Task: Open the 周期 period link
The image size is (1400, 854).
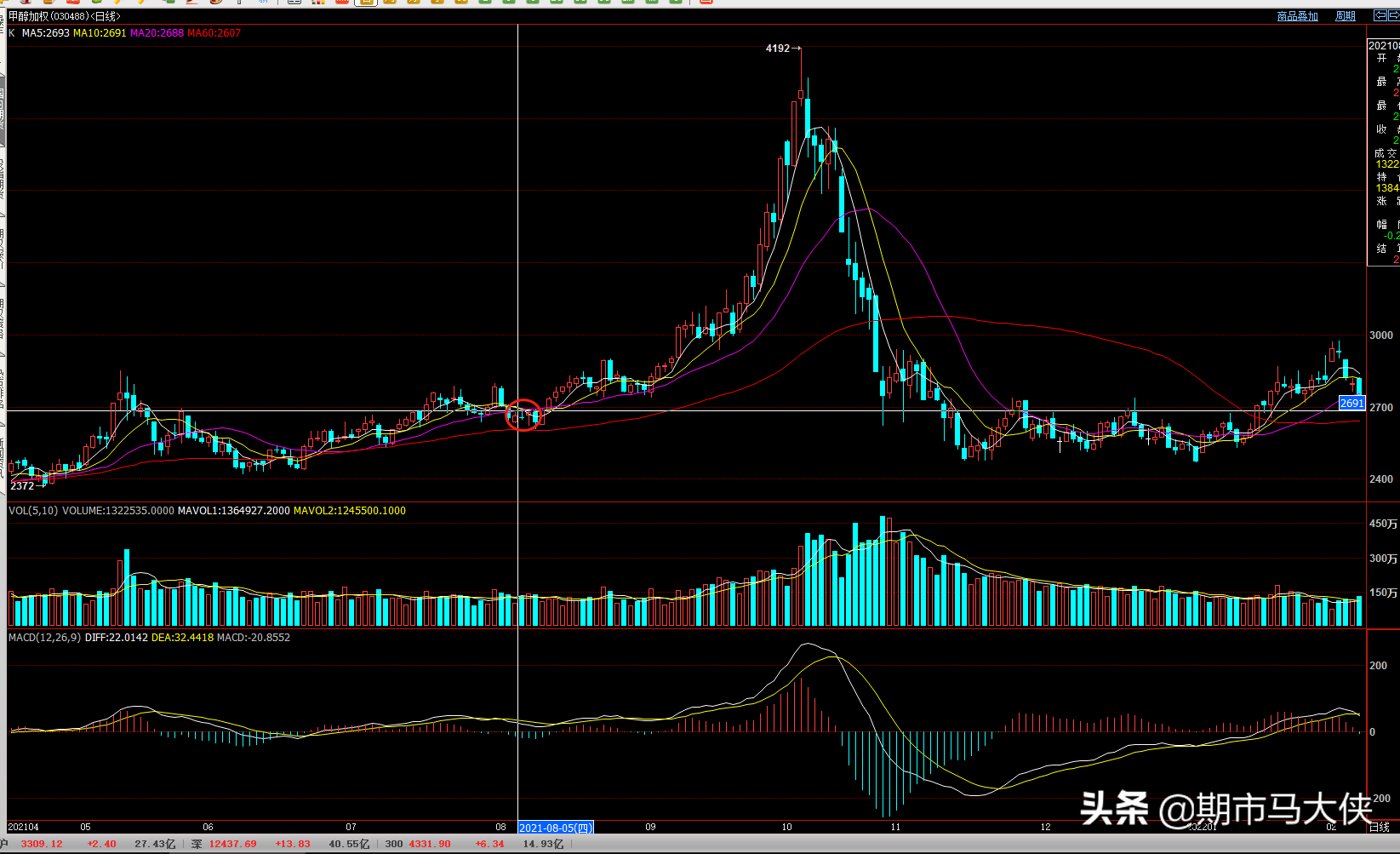Action: point(1345,16)
